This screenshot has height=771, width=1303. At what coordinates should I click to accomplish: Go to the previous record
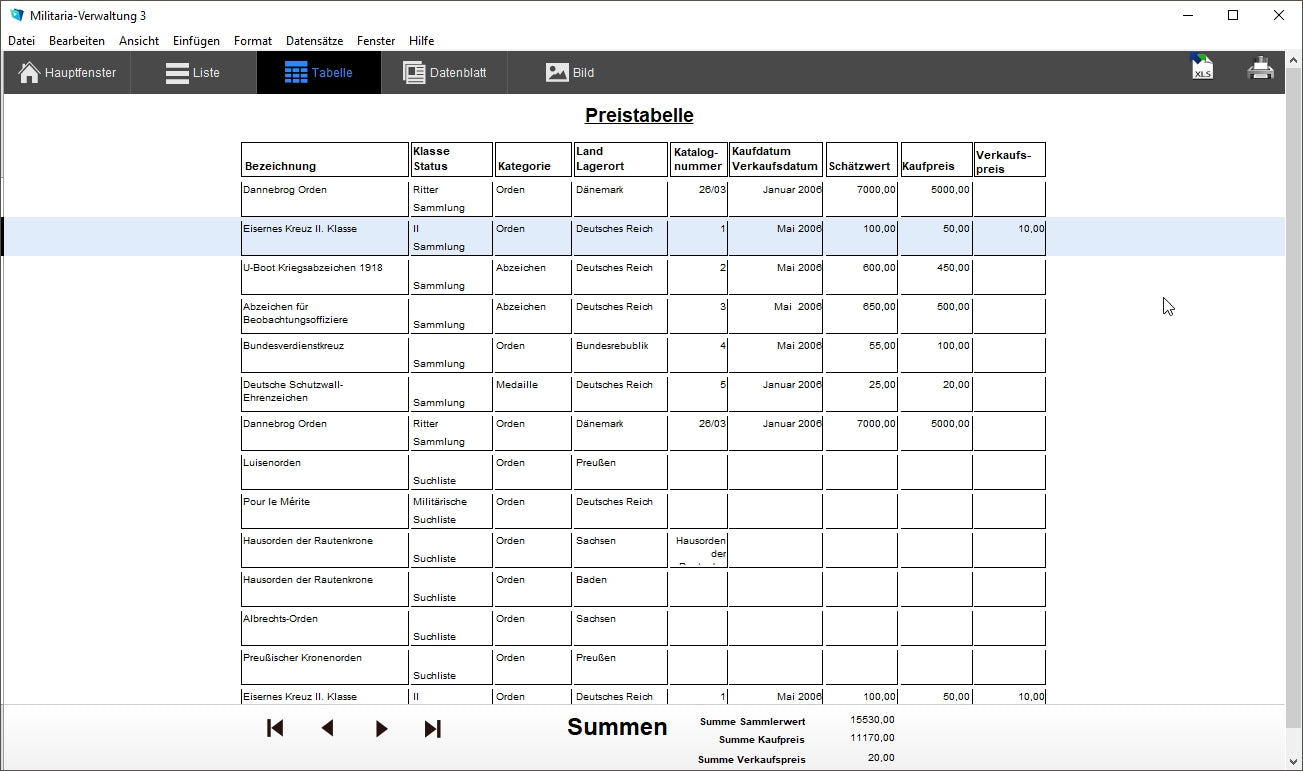point(327,729)
